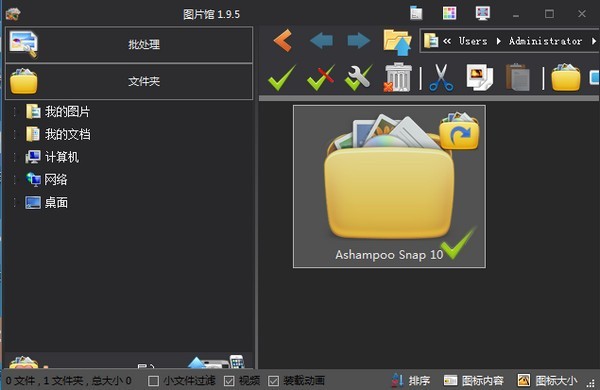The image size is (600, 390).
Task: Select 桌面 in the folder tree
Action: tap(56, 202)
